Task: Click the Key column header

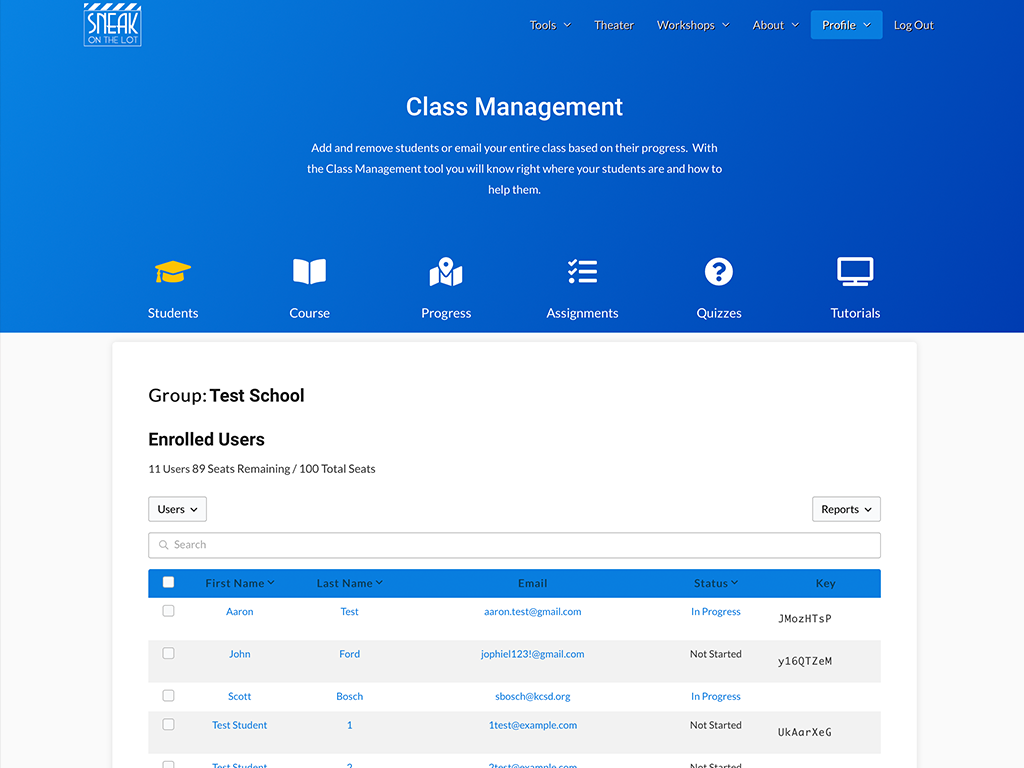Action: 825,583
